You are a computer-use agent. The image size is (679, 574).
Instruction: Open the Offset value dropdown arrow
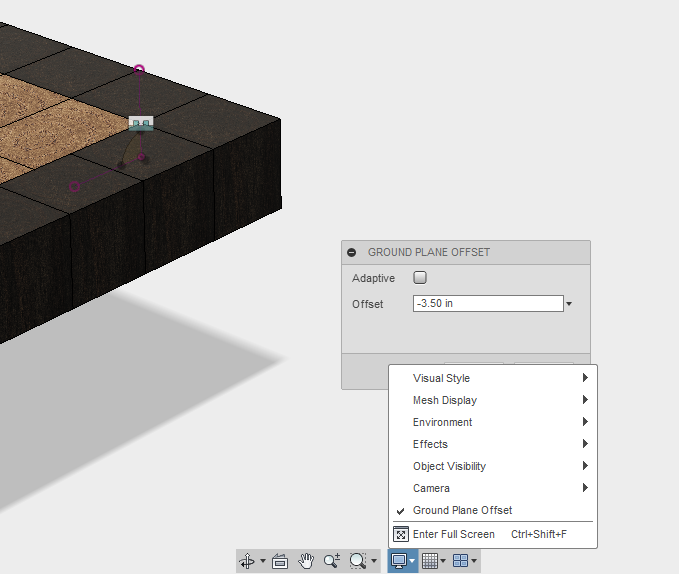(x=569, y=304)
